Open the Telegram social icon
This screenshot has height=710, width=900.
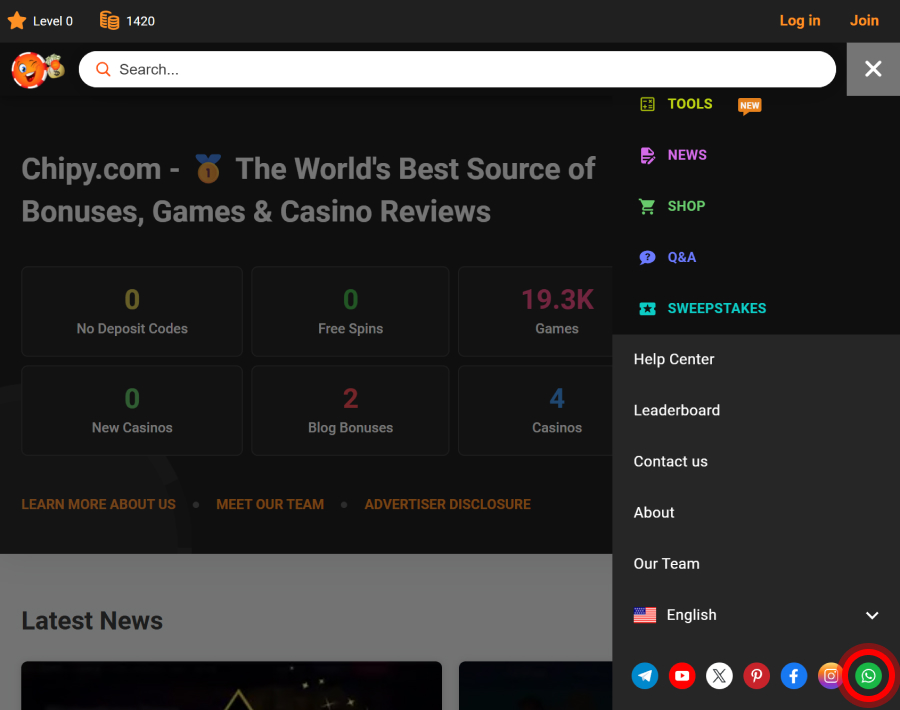pos(645,676)
